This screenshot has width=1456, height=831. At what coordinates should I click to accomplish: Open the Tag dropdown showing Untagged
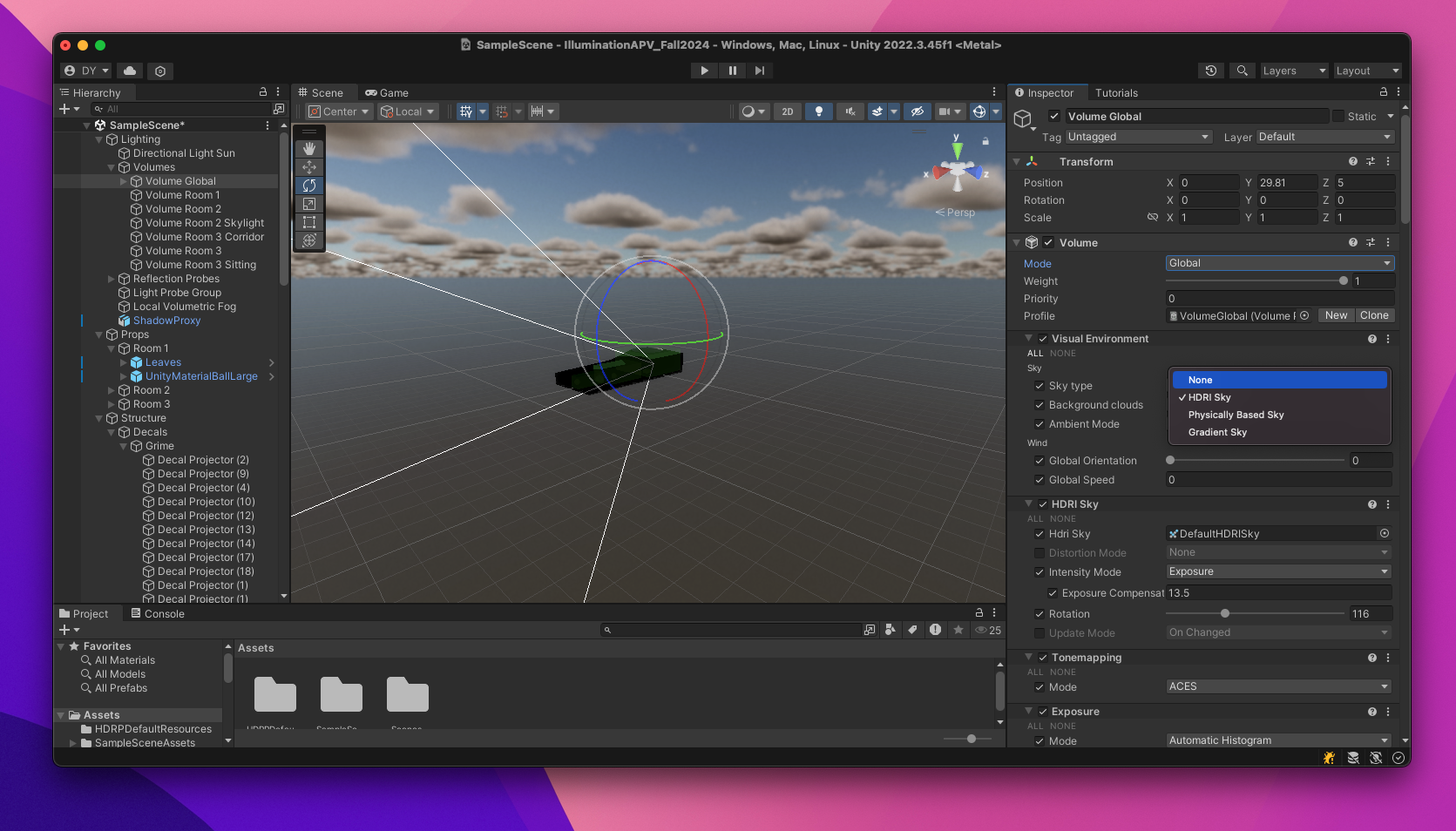click(1139, 137)
